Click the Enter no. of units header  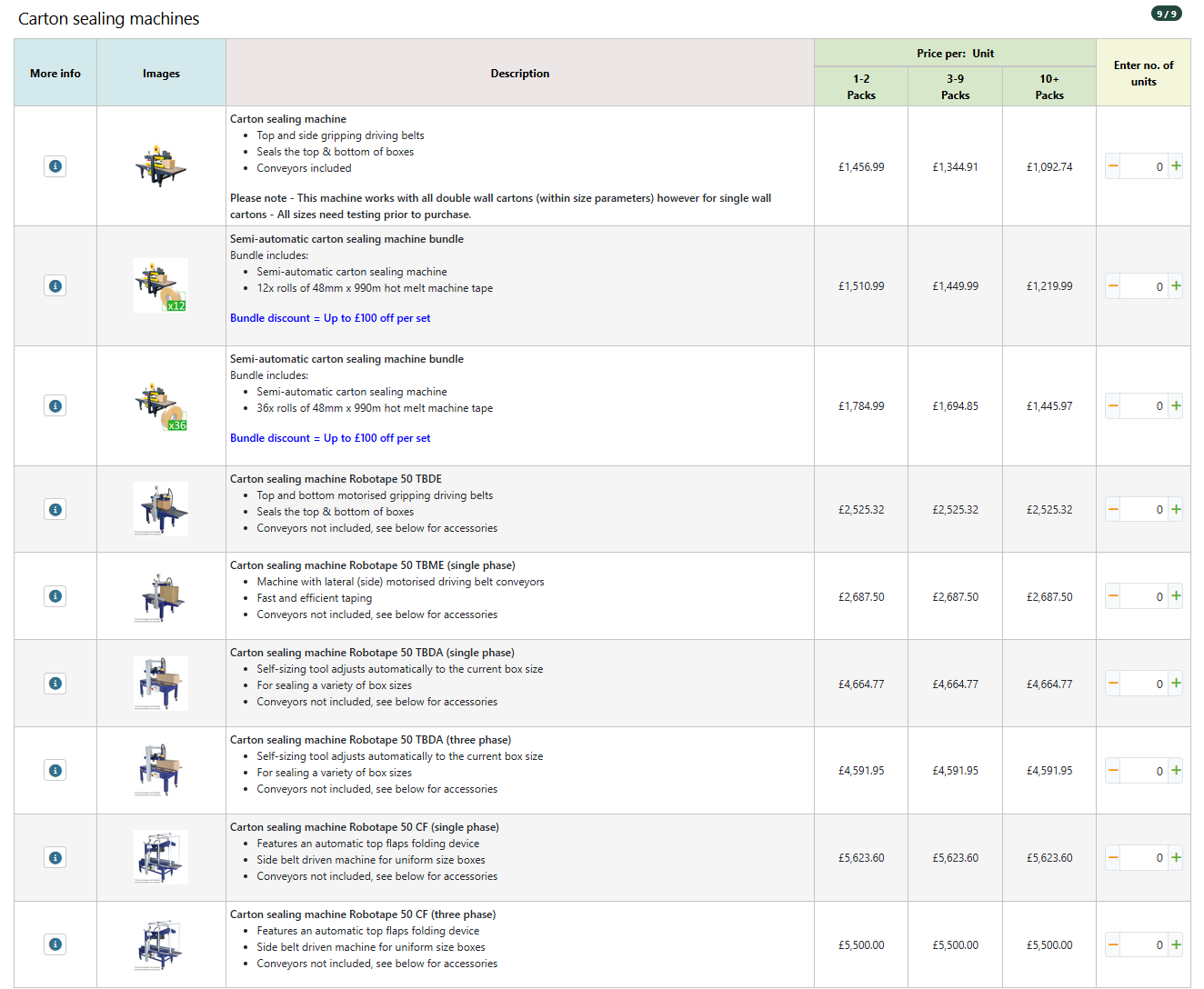[1144, 74]
